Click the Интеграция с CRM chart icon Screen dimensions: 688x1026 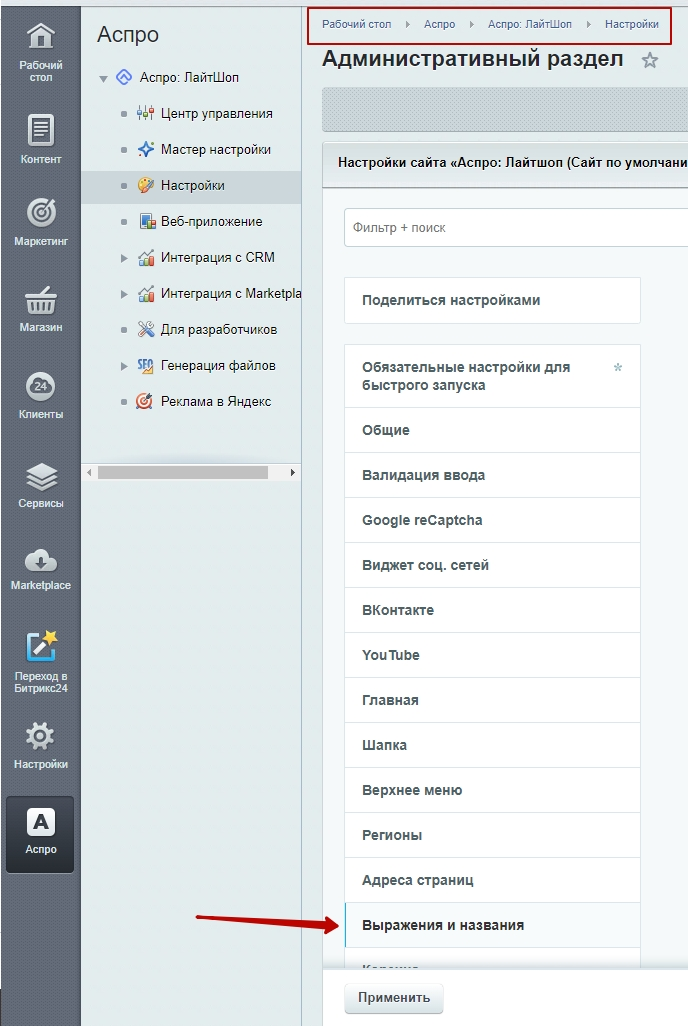click(x=145, y=257)
